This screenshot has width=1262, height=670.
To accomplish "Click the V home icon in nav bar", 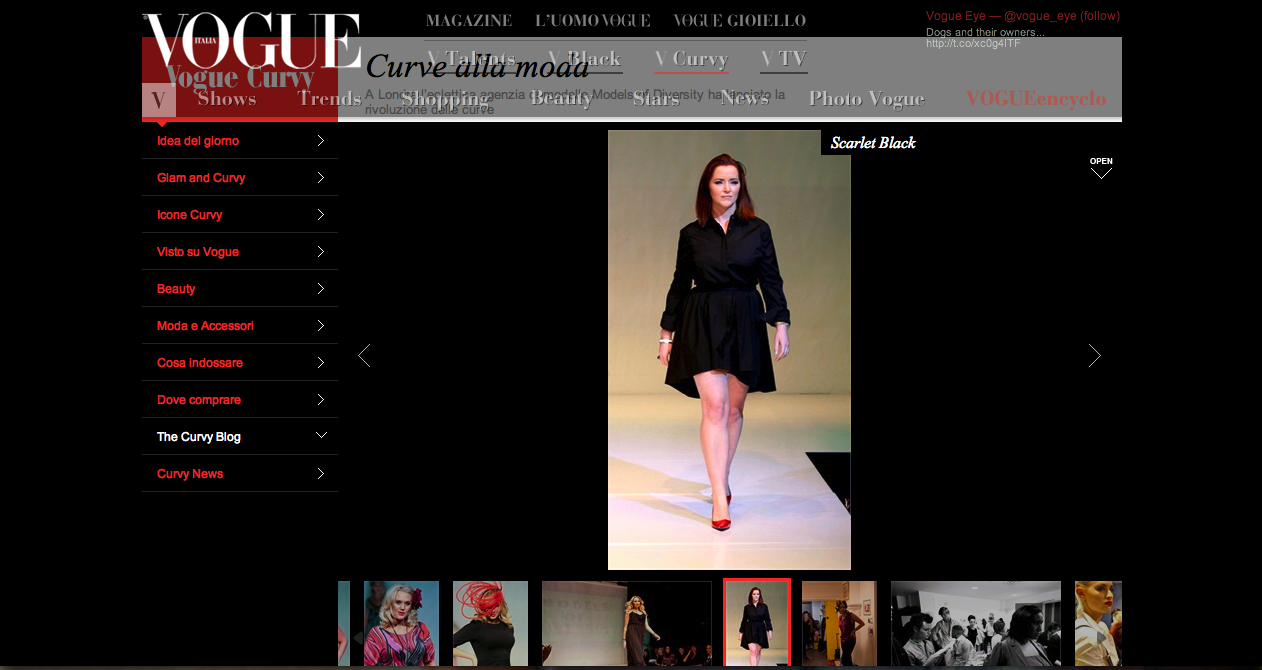I will (x=159, y=99).
